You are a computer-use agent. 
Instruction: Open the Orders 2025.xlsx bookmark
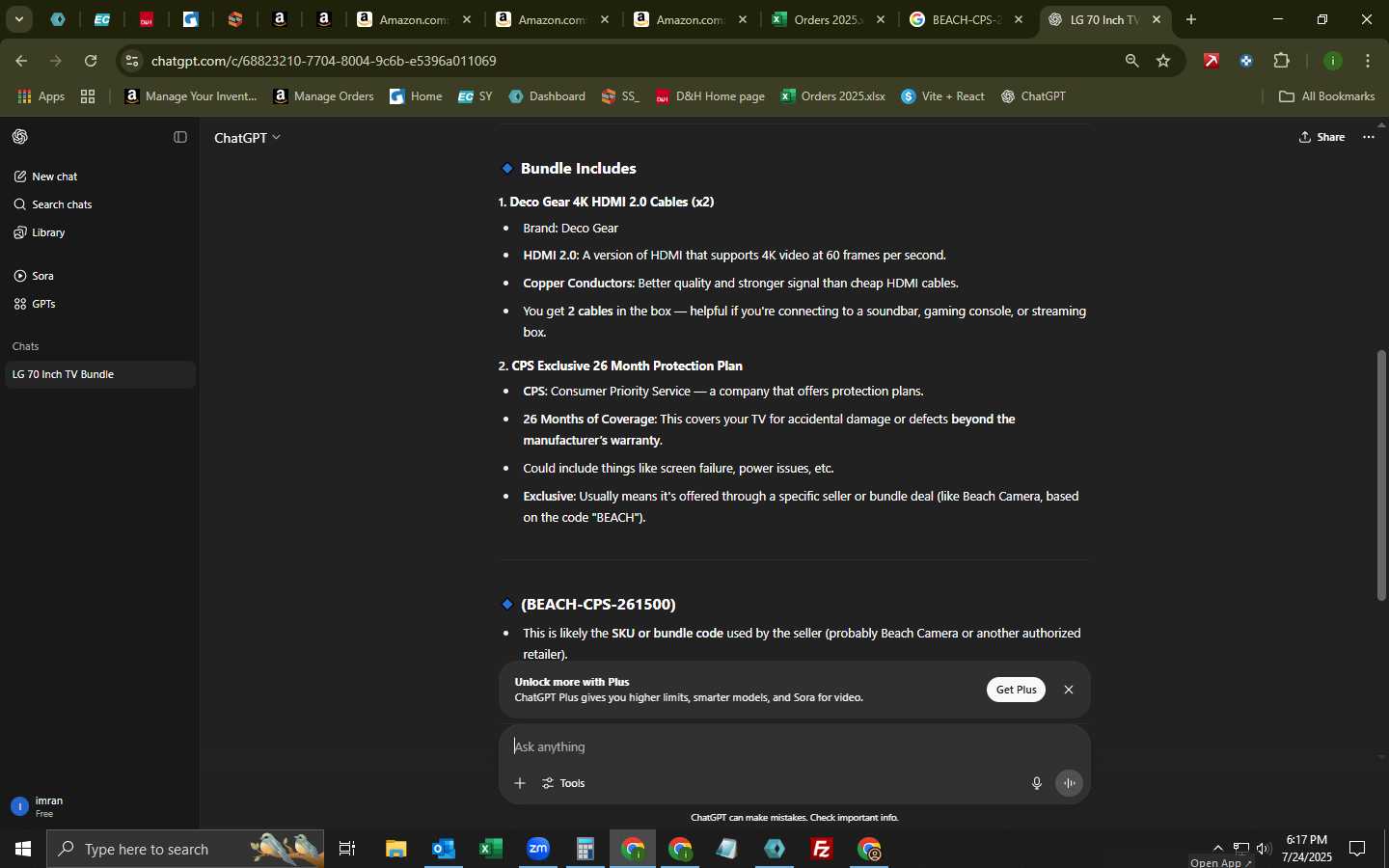[x=833, y=96]
